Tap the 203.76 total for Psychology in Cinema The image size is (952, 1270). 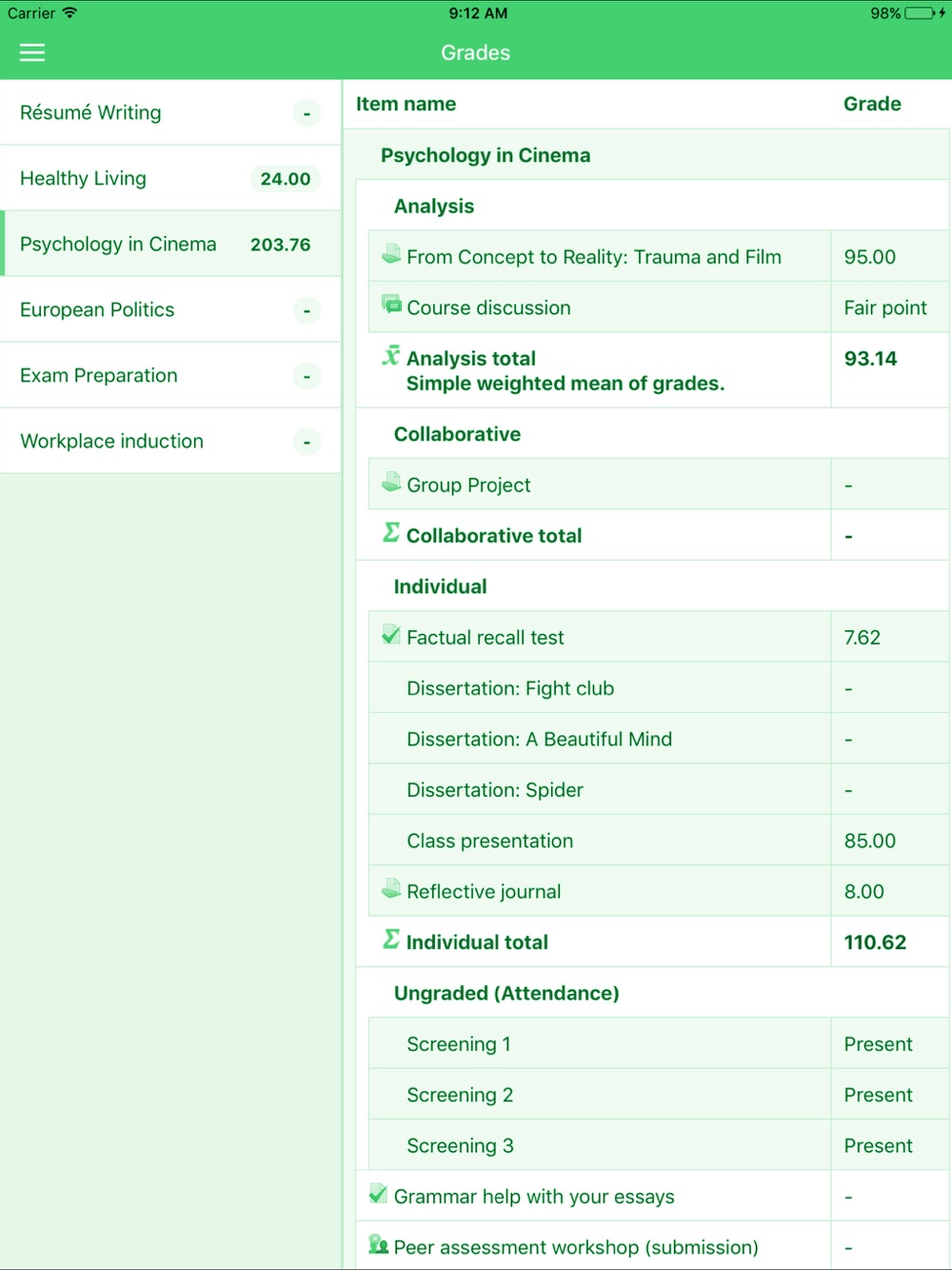click(x=281, y=245)
